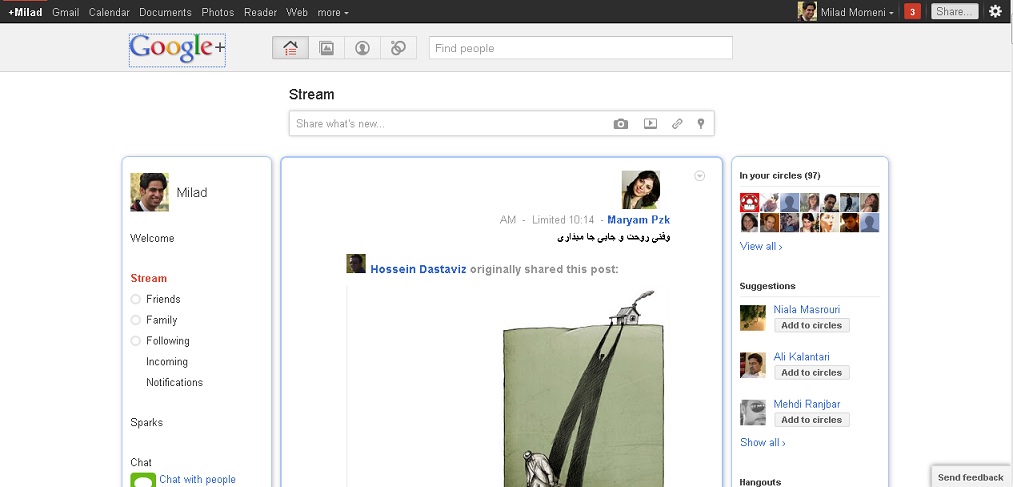1013x487 pixels.
Task: Add Niala Masrouri to circles
Action: coord(811,326)
